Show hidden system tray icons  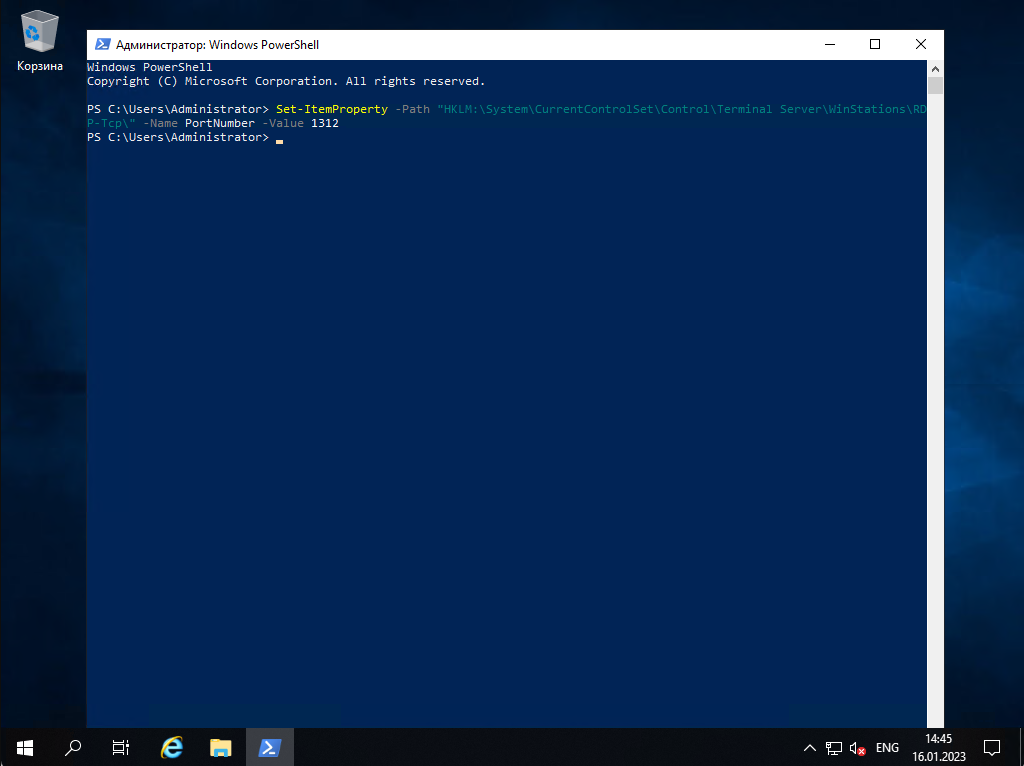pyautogui.click(x=809, y=748)
